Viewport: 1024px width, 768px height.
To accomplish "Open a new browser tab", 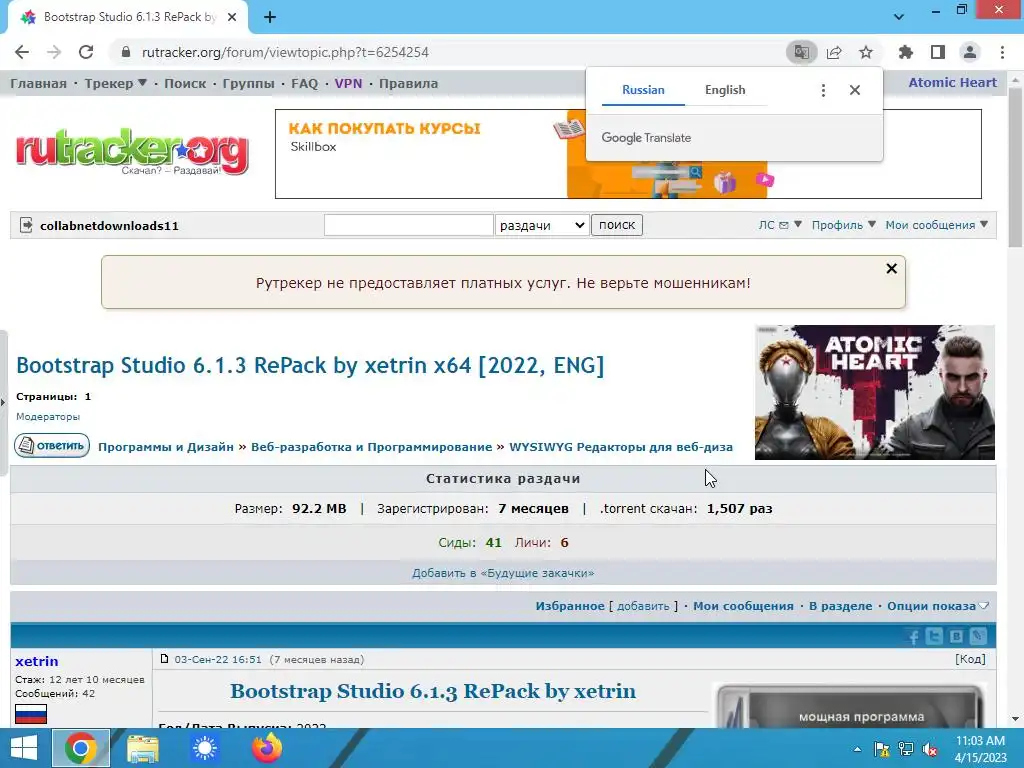I will click(270, 17).
